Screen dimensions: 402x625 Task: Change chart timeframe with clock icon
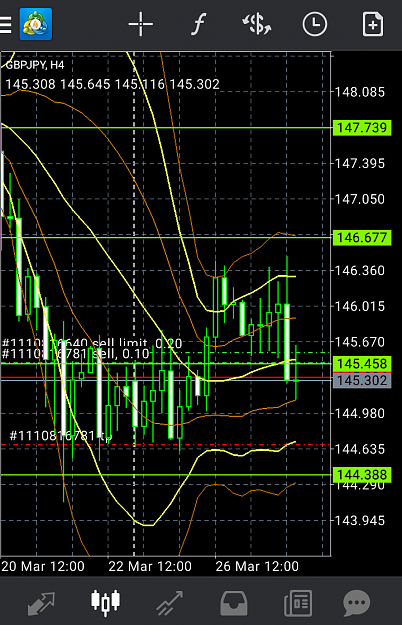[x=315, y=24]
